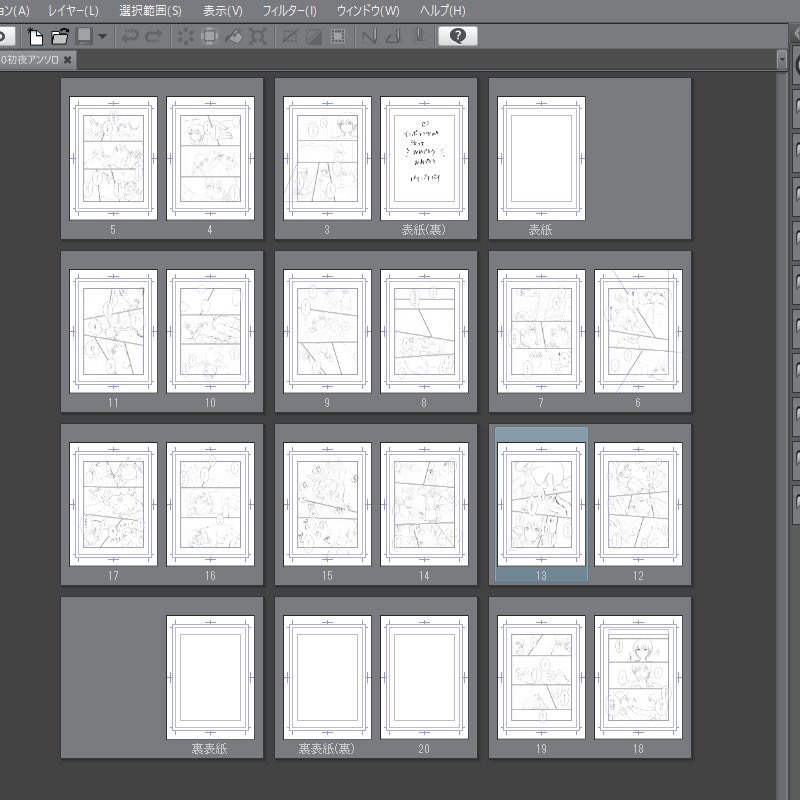Image resolution: width=800 pixels, height=800 pixels.
Task: Expand the Save options dropdown arrow
Action: 103,36
